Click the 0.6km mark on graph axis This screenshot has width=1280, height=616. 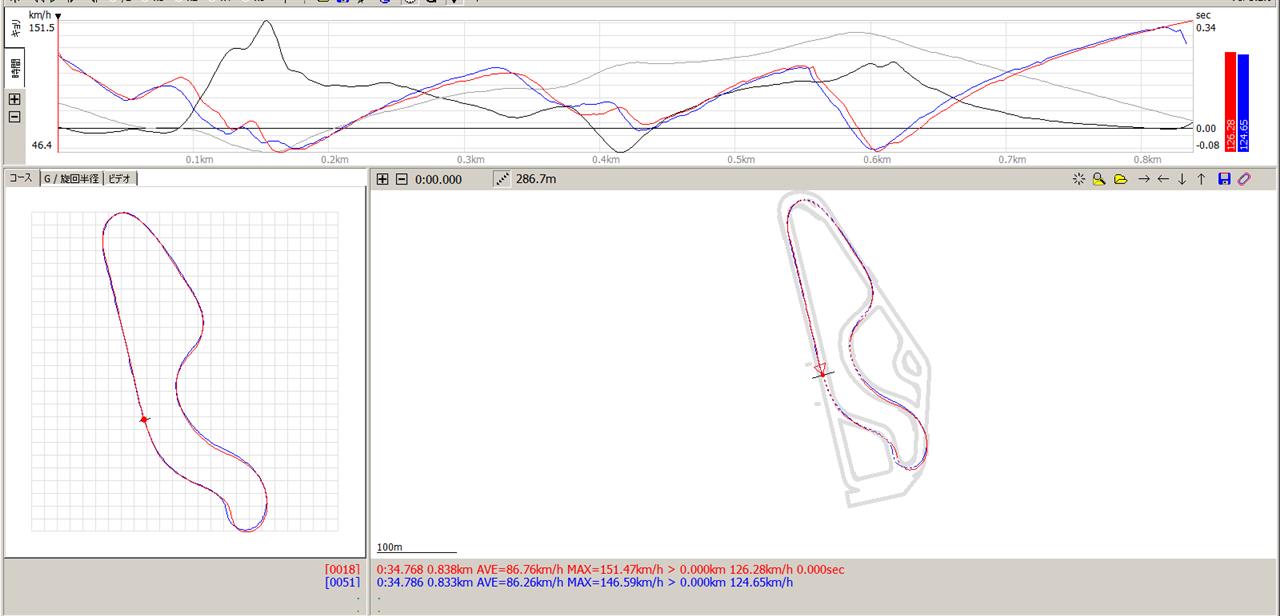(x=876, y=160)
